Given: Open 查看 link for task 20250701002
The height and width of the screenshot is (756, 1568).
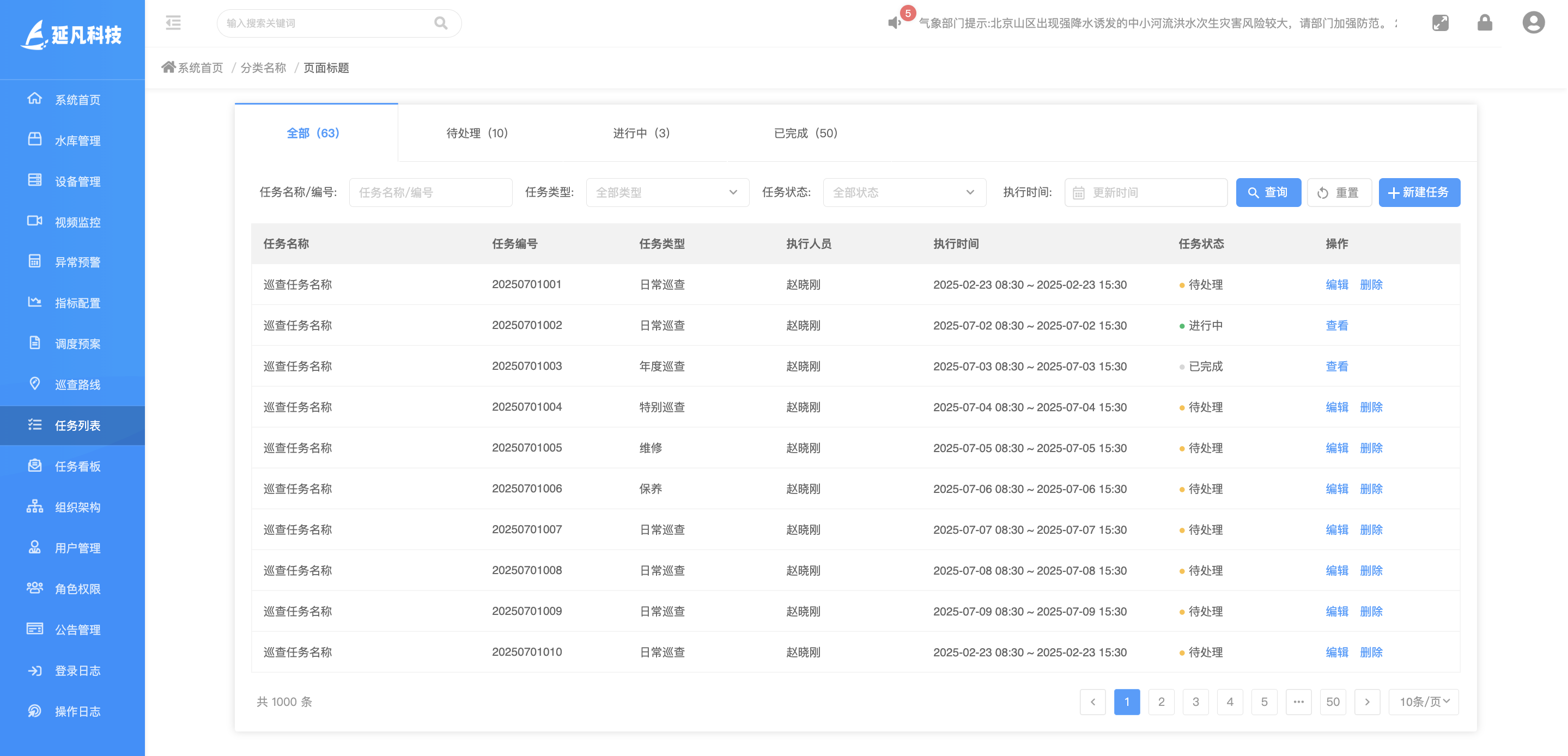Looking at the screenshot, I should (1336, 325).
